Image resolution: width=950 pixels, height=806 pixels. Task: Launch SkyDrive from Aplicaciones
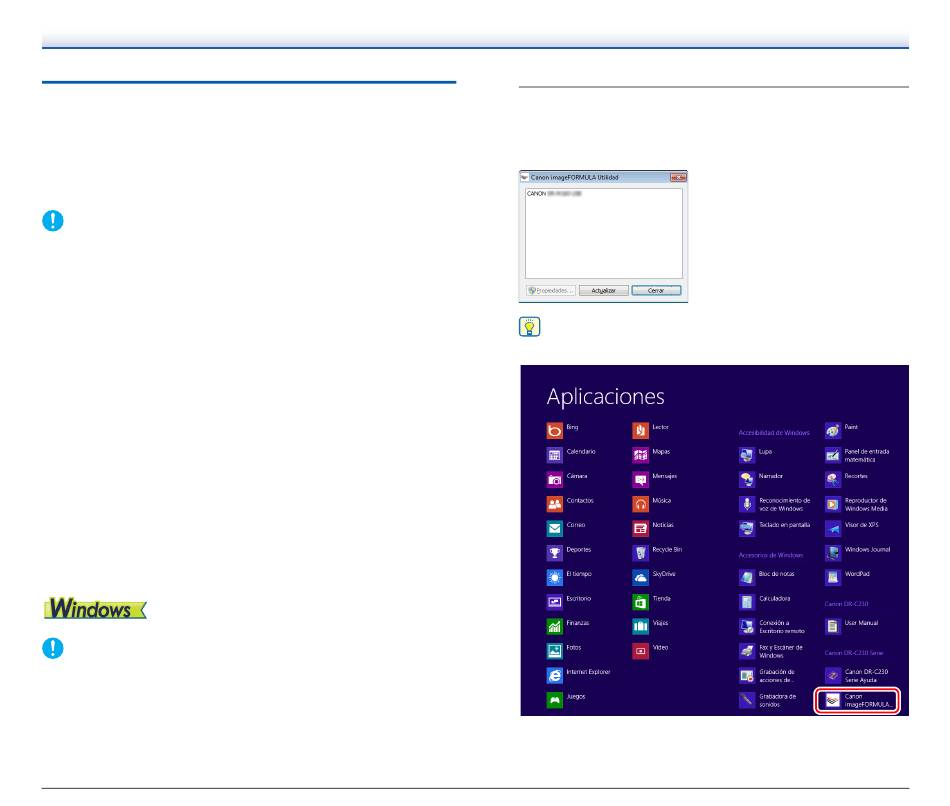654,577
